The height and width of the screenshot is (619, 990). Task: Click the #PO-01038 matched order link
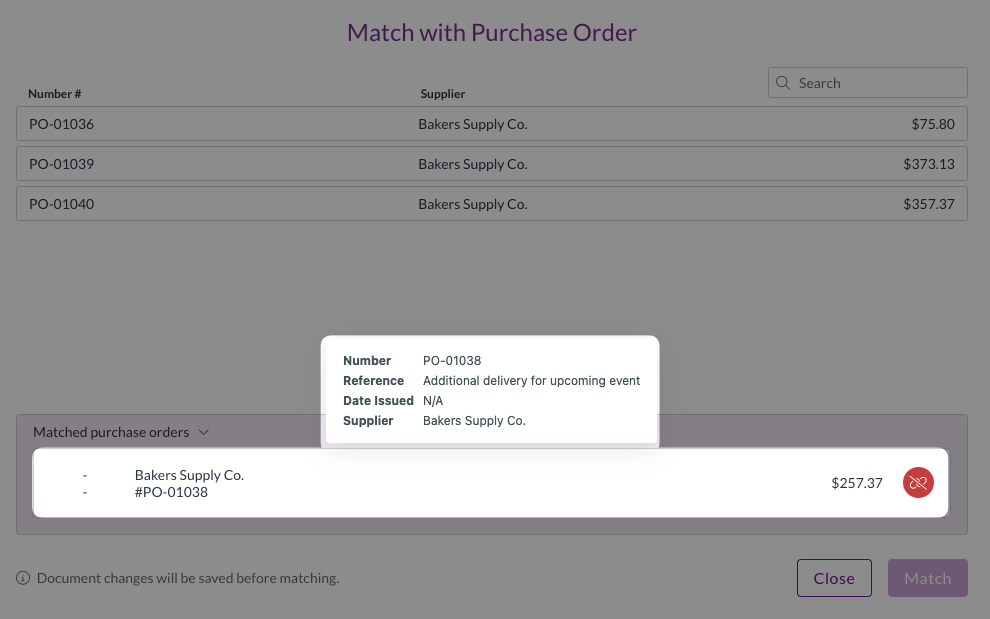(x=171, y=492)
